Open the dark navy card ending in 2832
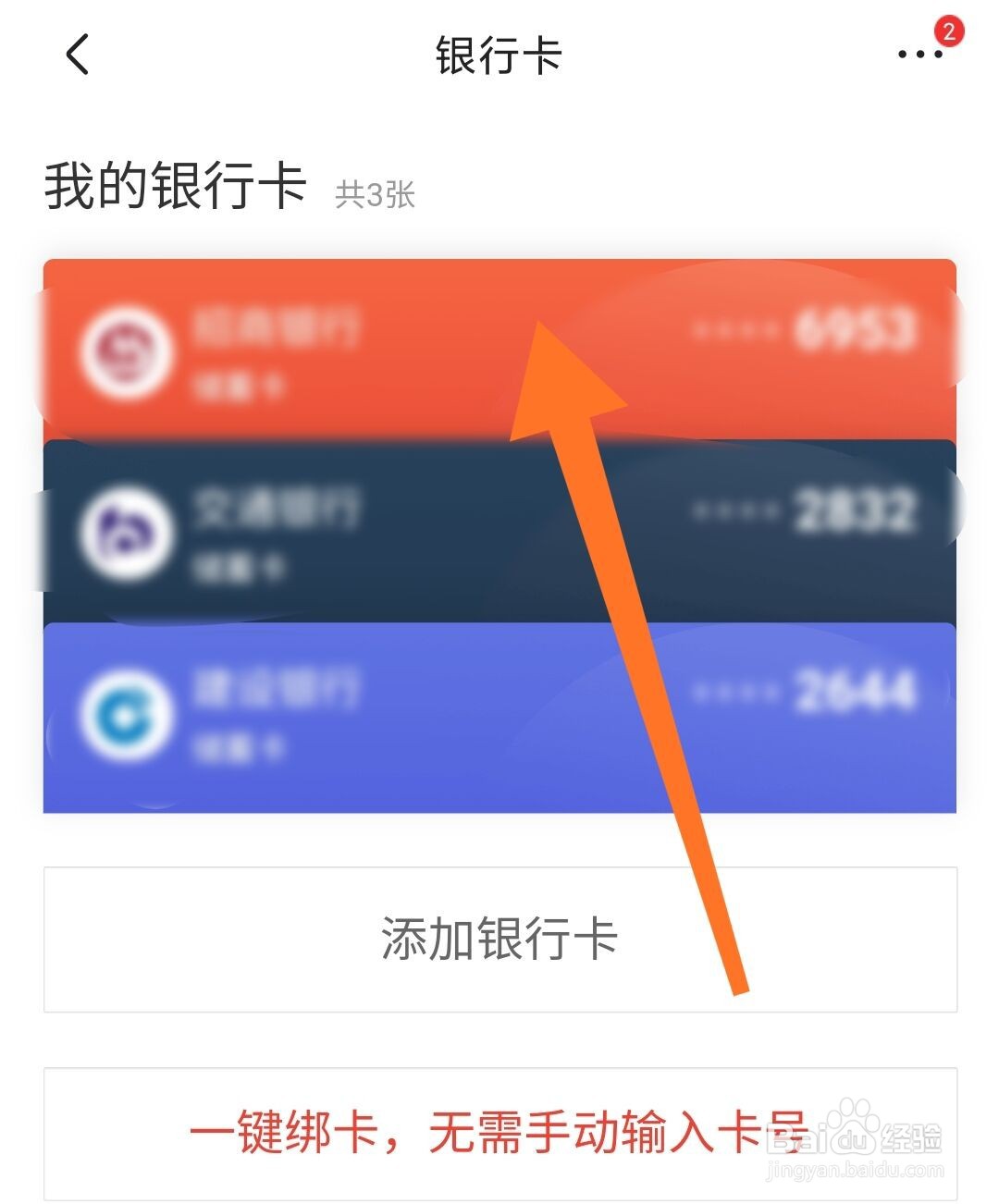Screen dimensions: 999x1204 pos(499,532)
